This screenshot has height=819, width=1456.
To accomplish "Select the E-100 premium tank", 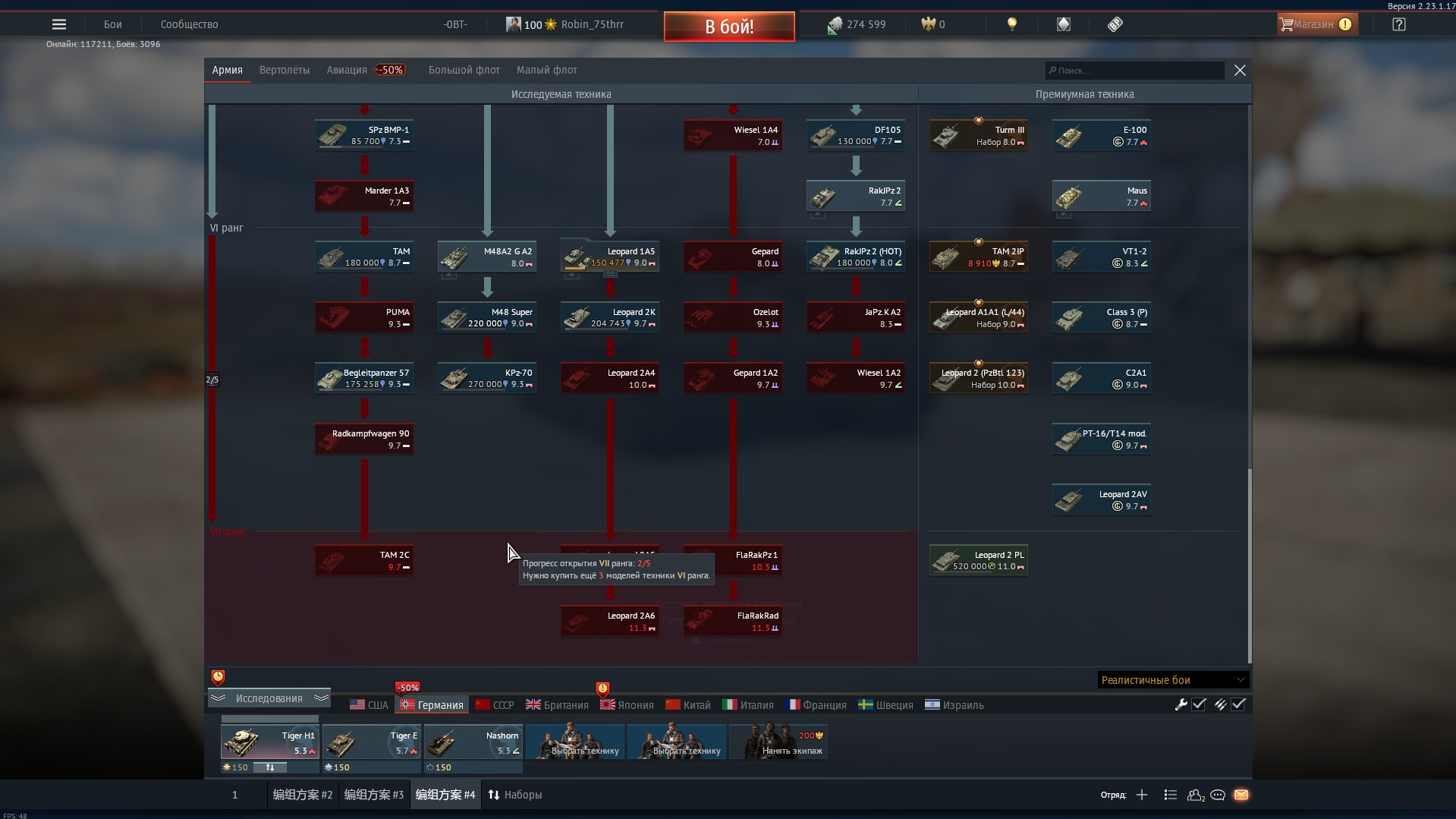I will coord(1102,135).
